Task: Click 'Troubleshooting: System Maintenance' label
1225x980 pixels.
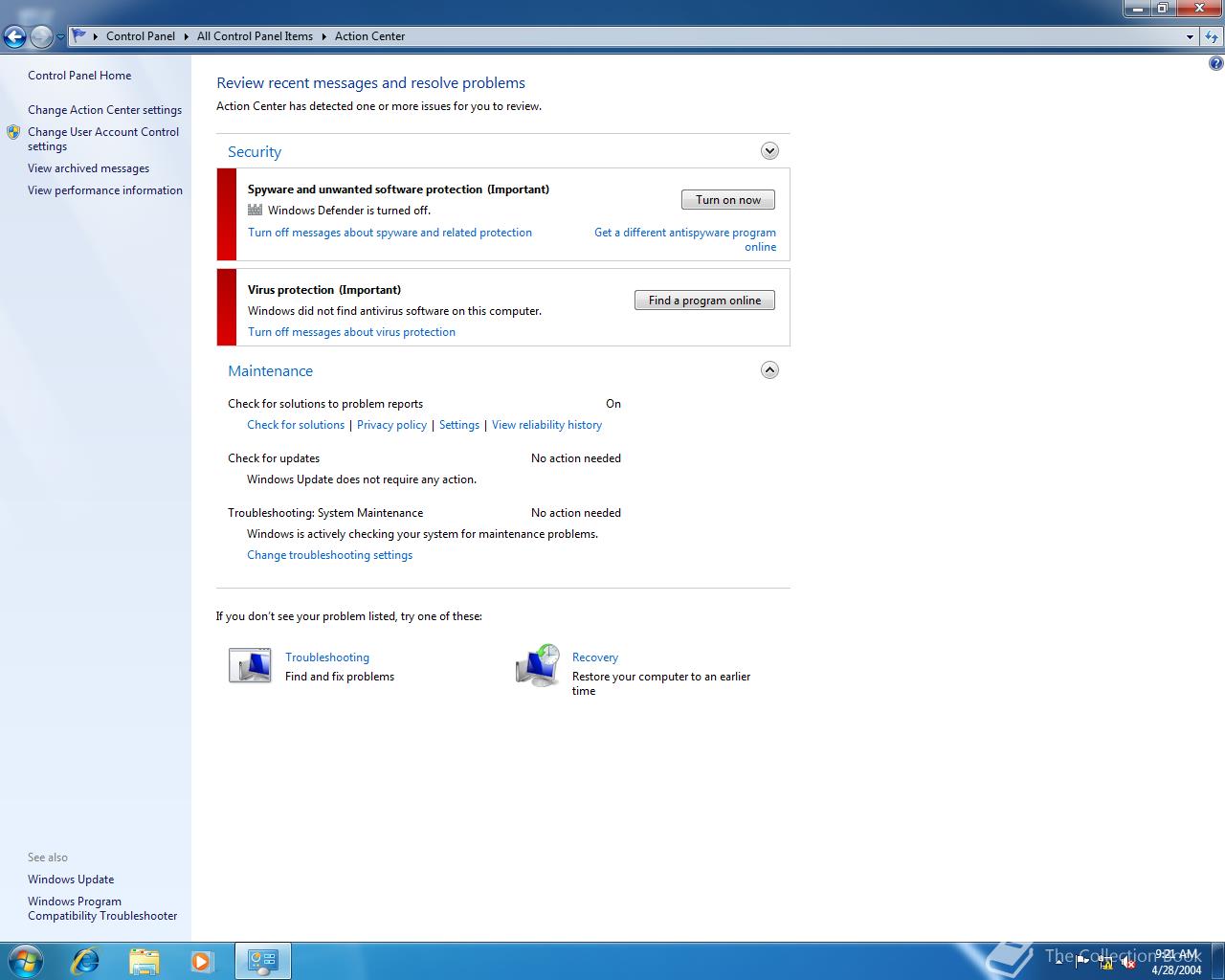Action: click(x=325, y=513)
